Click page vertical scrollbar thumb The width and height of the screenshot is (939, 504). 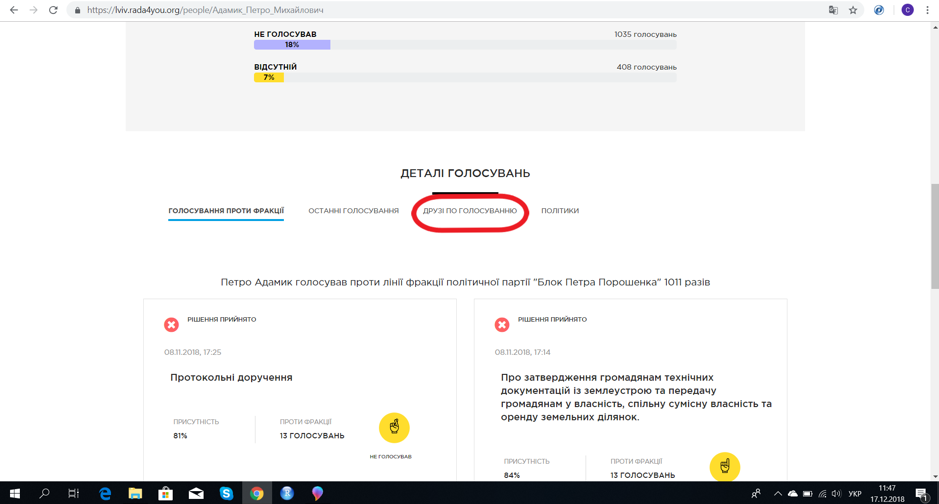tap(935, 236)
